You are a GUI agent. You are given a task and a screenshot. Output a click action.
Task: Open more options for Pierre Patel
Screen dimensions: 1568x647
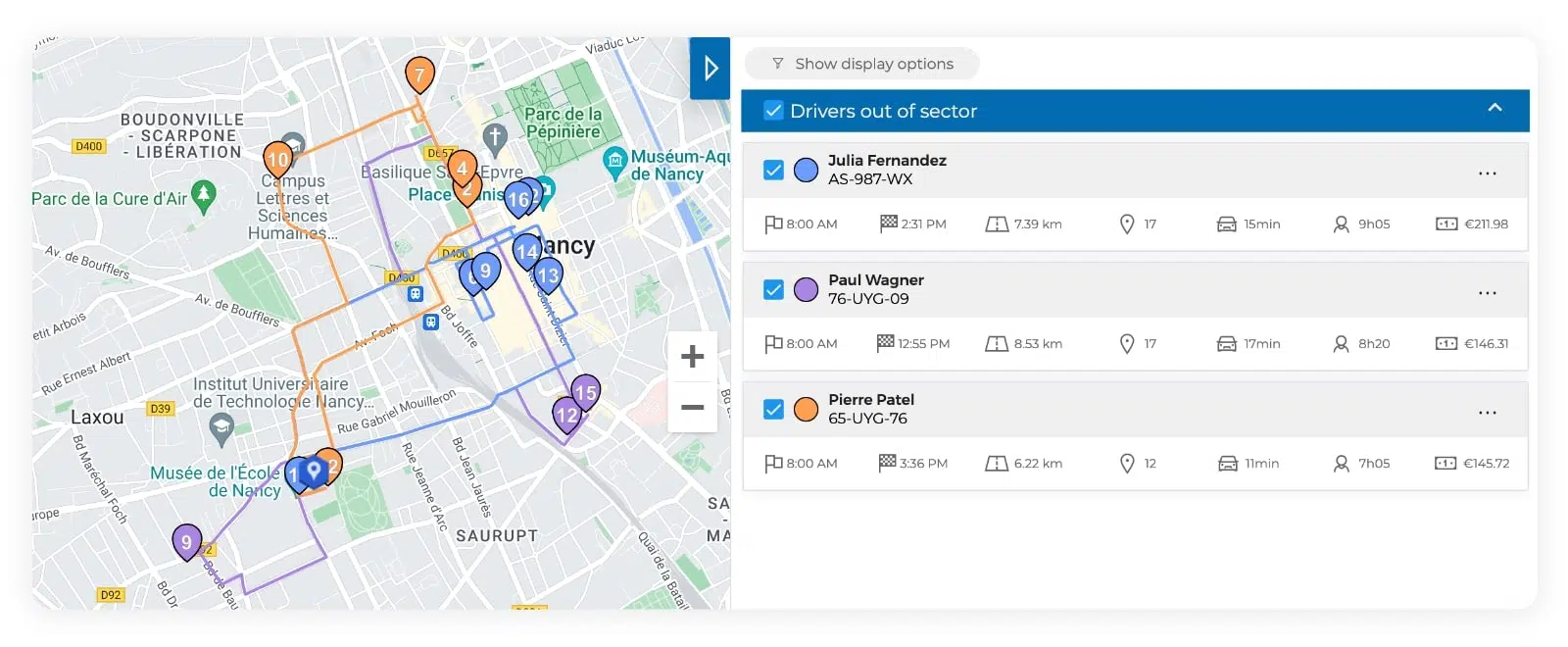pos(1487,413)
